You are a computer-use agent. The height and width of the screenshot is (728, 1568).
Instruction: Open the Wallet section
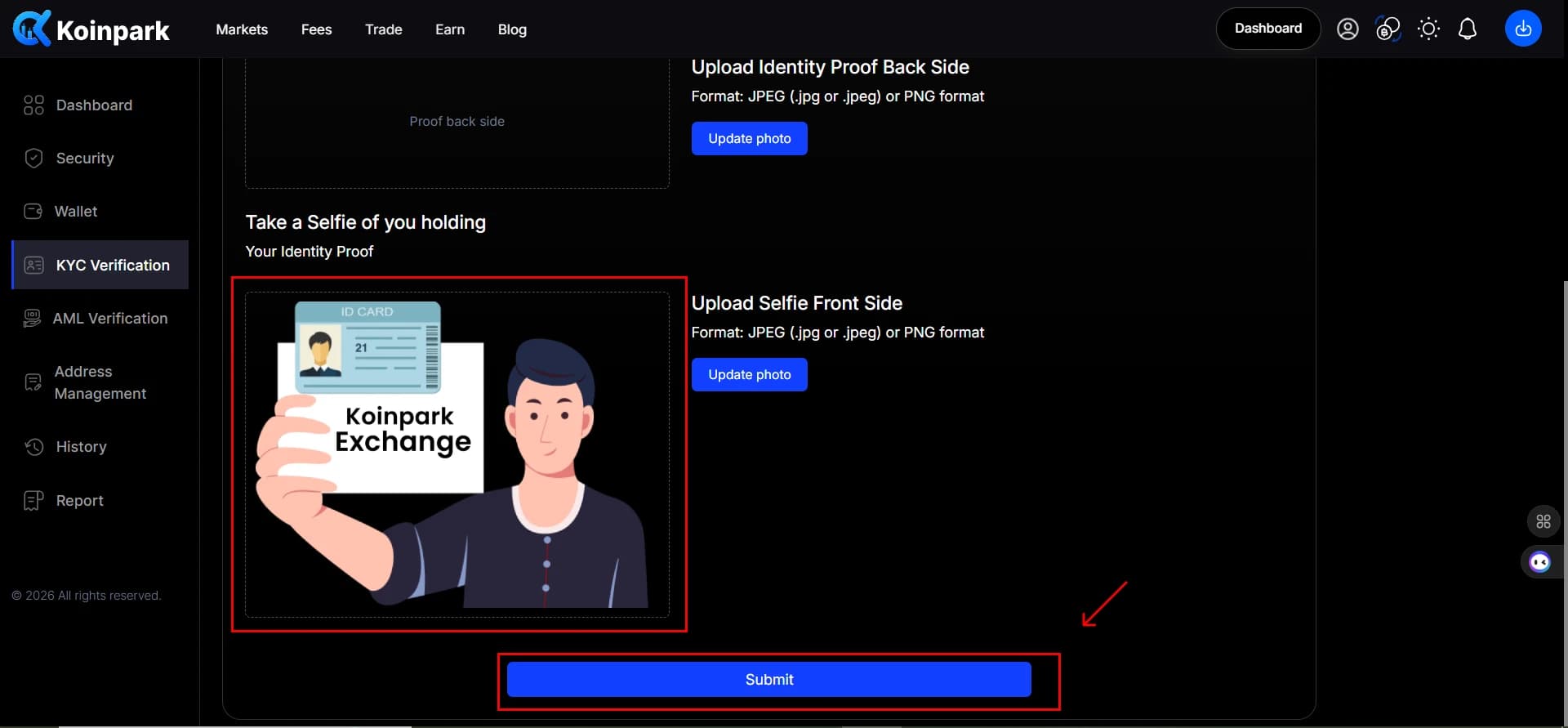point(76,212)
